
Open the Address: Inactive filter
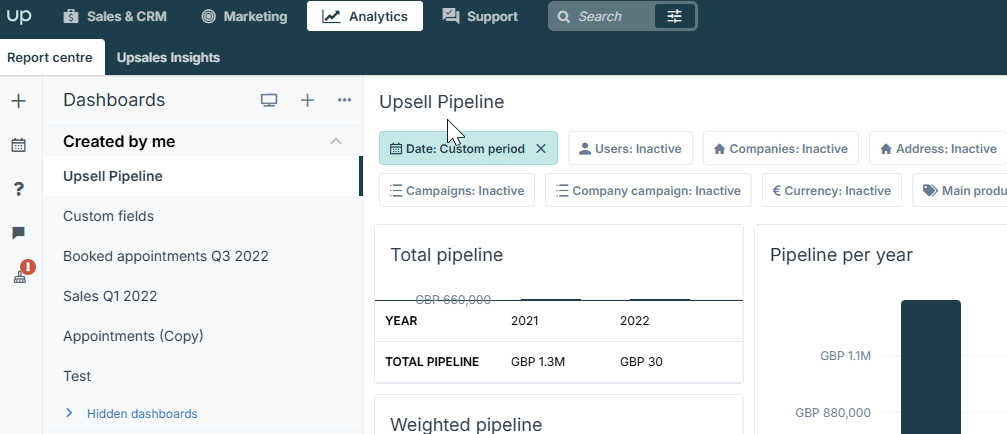938,148
